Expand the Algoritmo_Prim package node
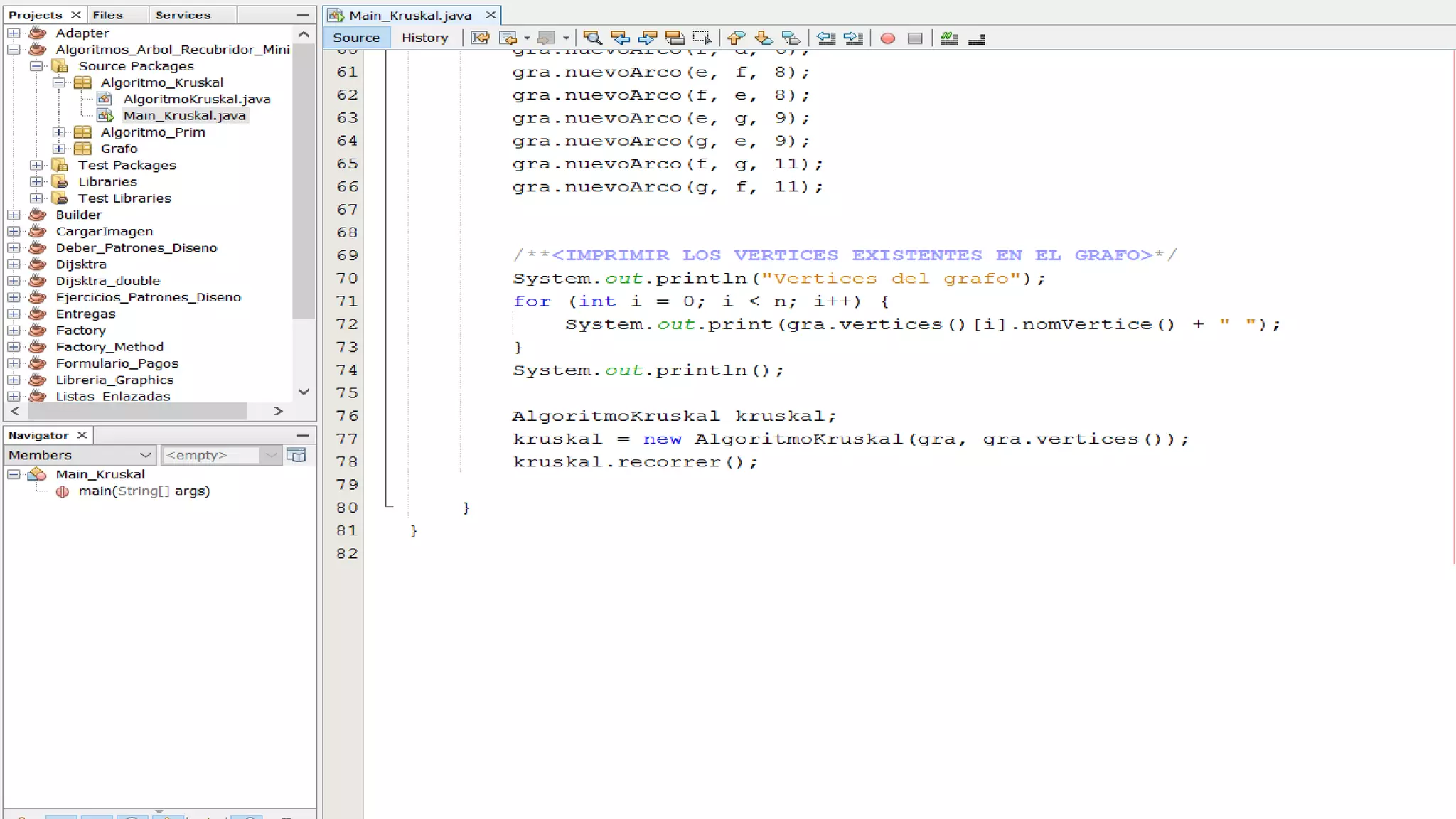1456x819 pixels. coord(60,132)
